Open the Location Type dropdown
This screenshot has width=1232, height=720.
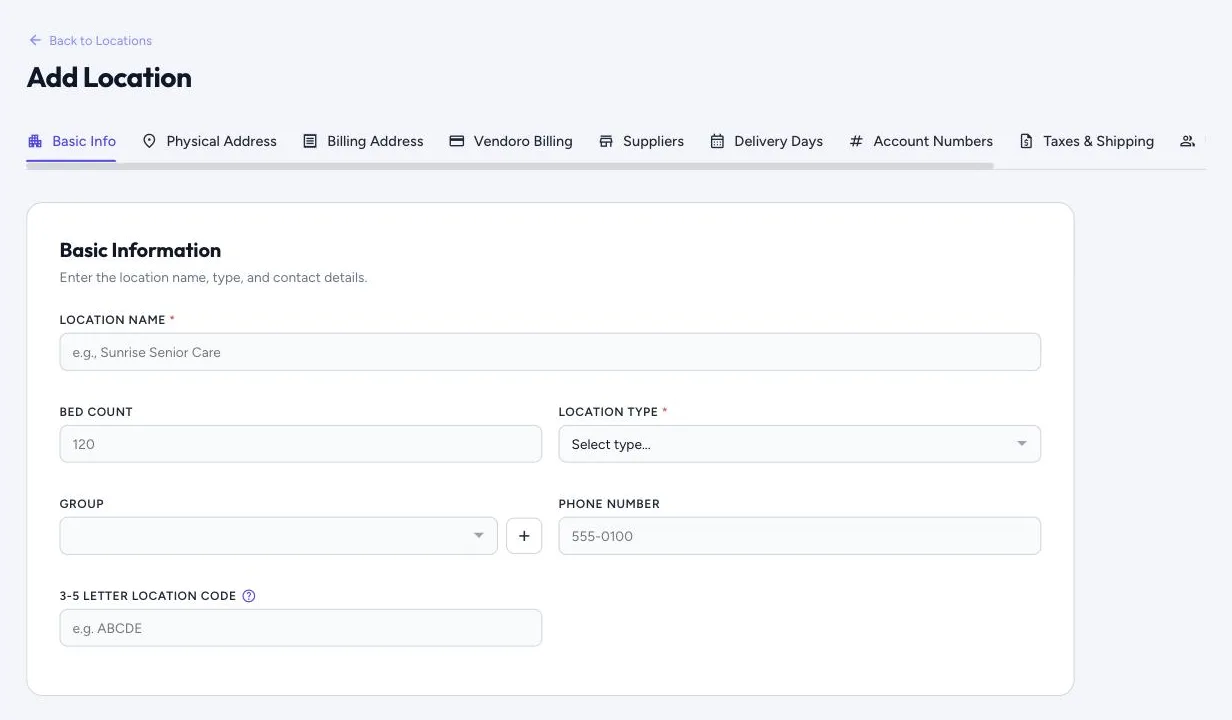[799, 444]
